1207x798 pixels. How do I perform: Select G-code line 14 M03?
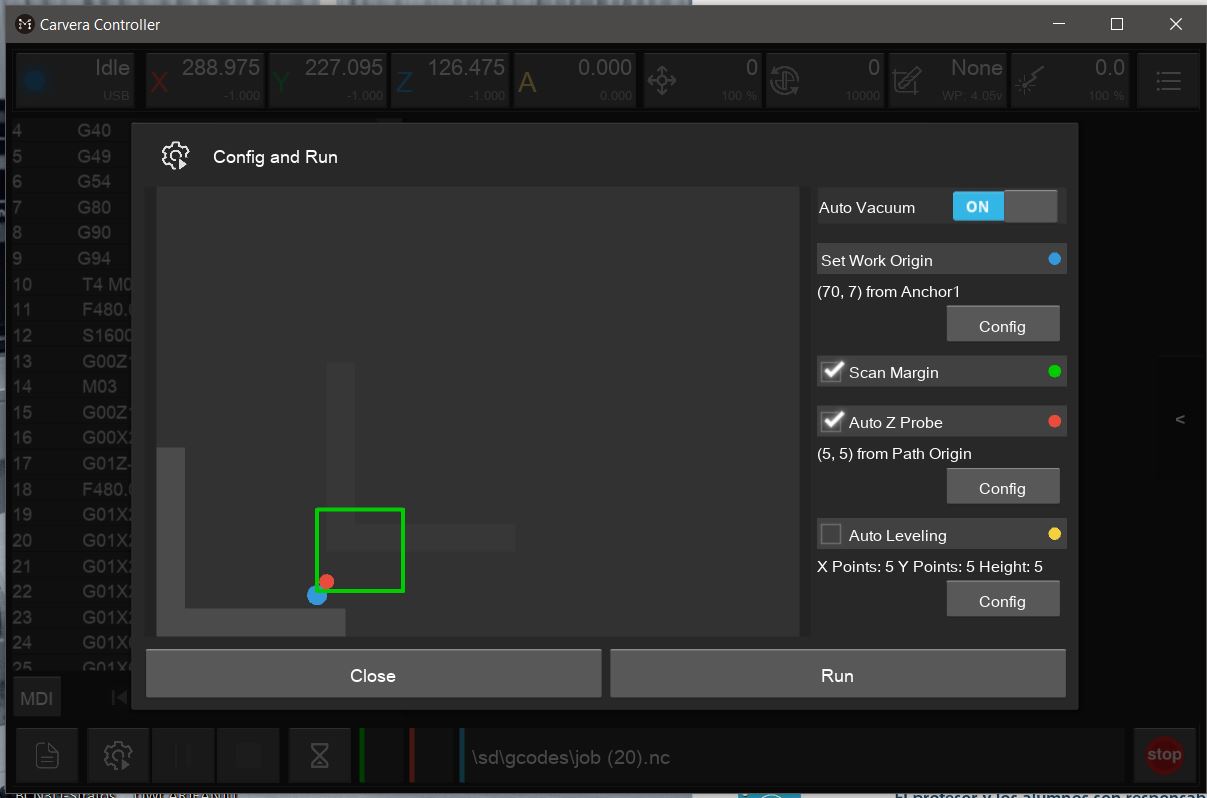pos(70,386)
